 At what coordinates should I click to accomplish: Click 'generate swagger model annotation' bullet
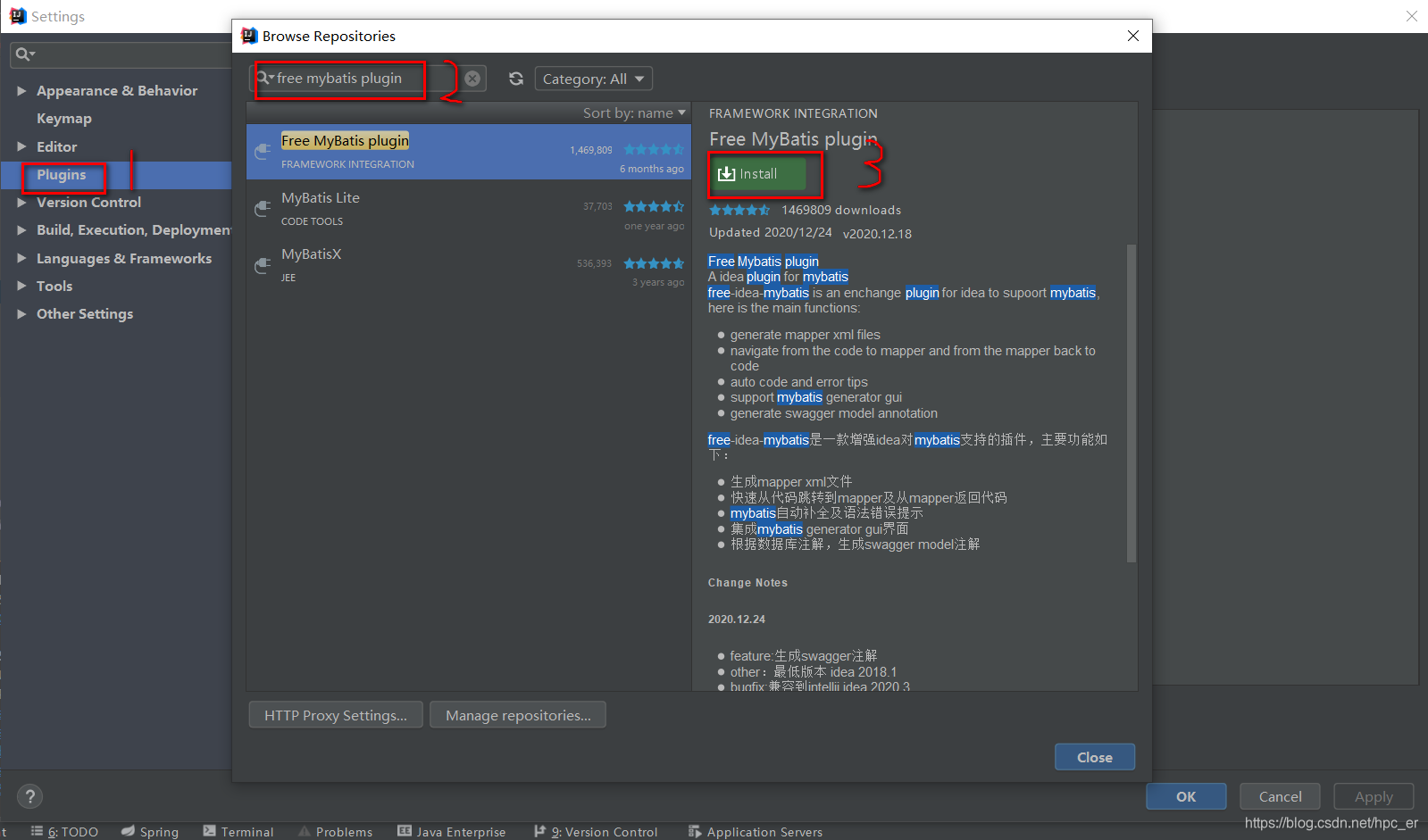pos(834,413)
